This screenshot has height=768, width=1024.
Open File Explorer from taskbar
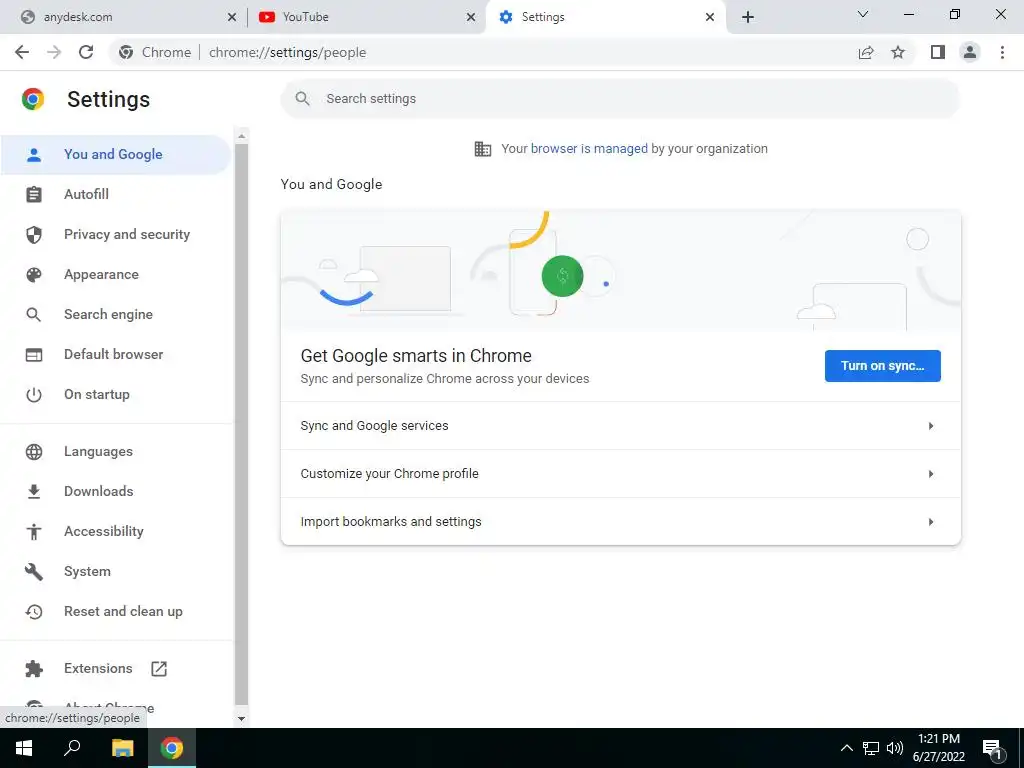click(x=122, y=748)
